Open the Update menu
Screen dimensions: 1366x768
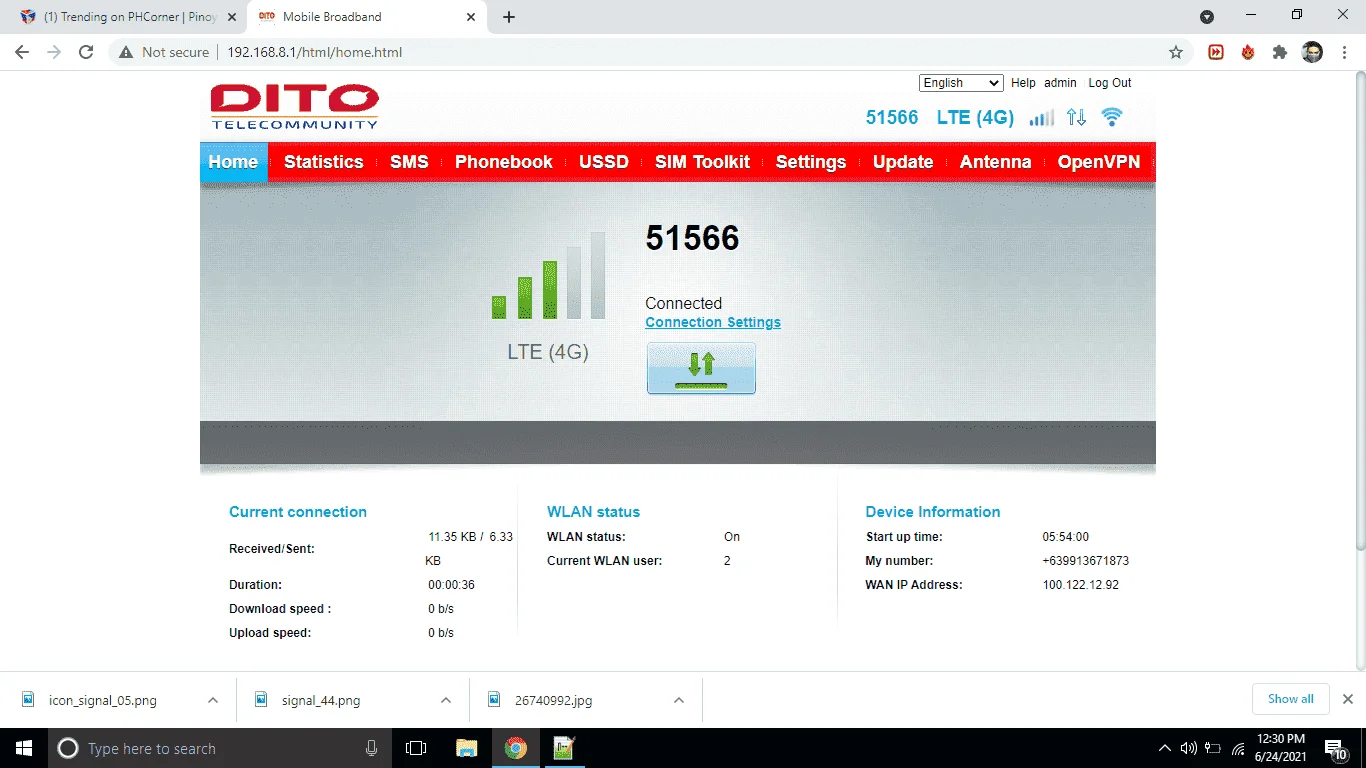[903, 162]
